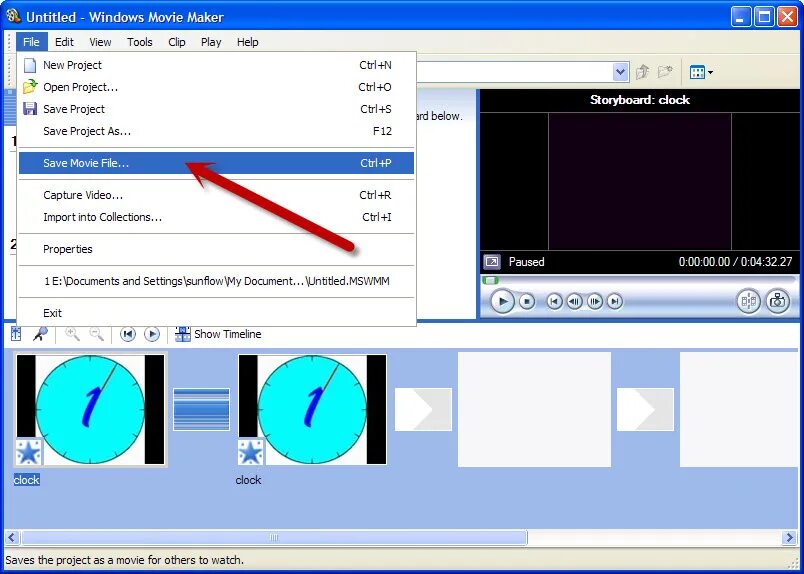Click the New Collection Folder icon
Viewport: 804px width, 574px height.
click(666, 72)
